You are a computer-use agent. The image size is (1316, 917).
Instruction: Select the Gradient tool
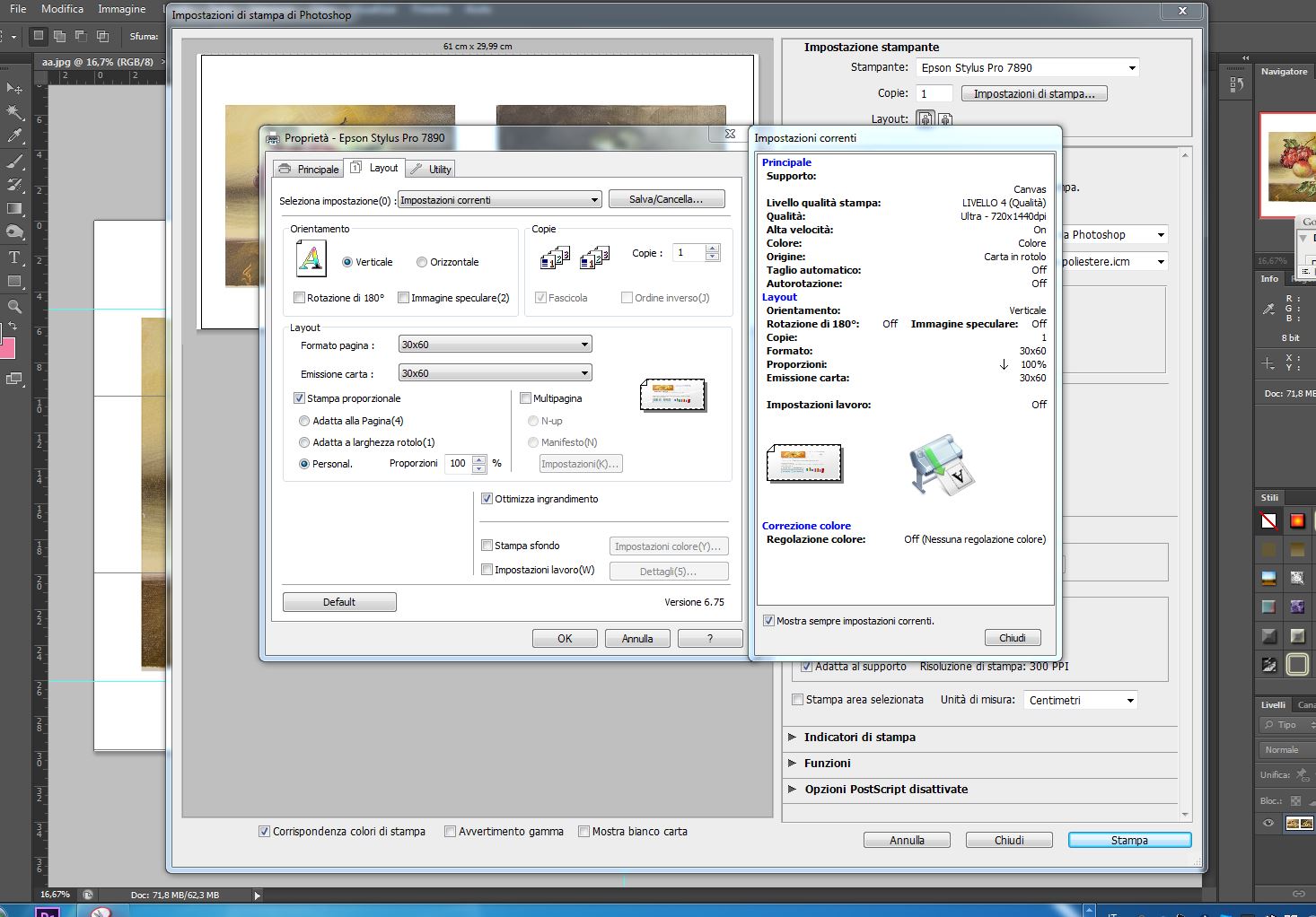pos(14,209)
